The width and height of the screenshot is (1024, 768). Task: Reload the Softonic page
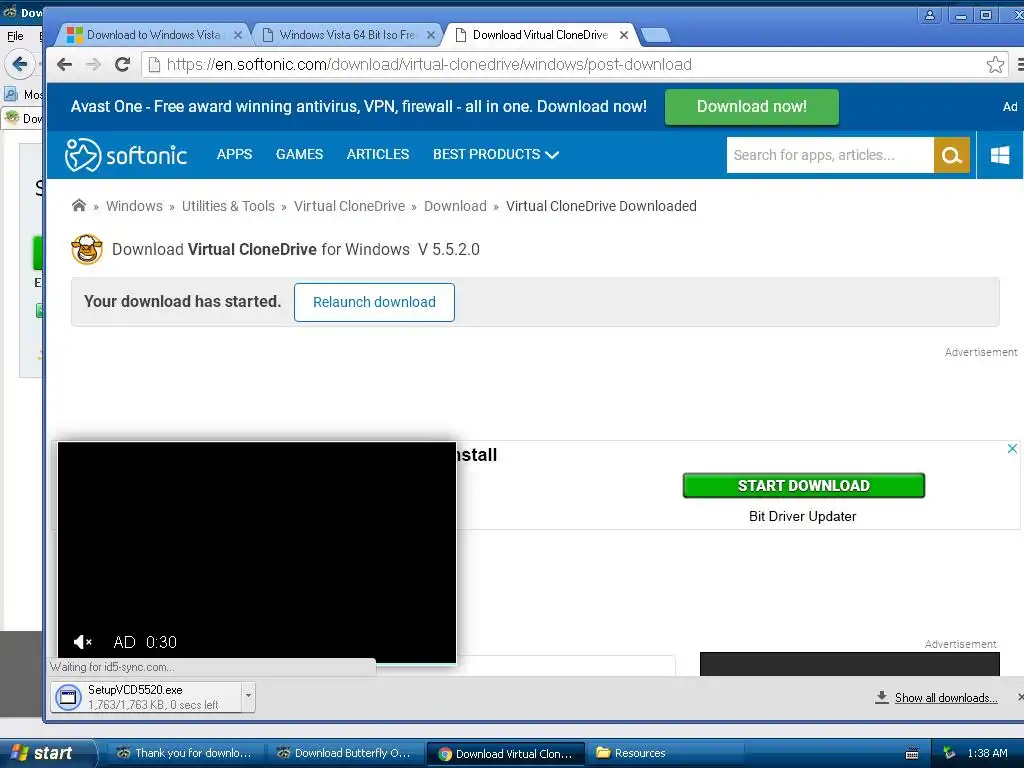pos(122,64)
